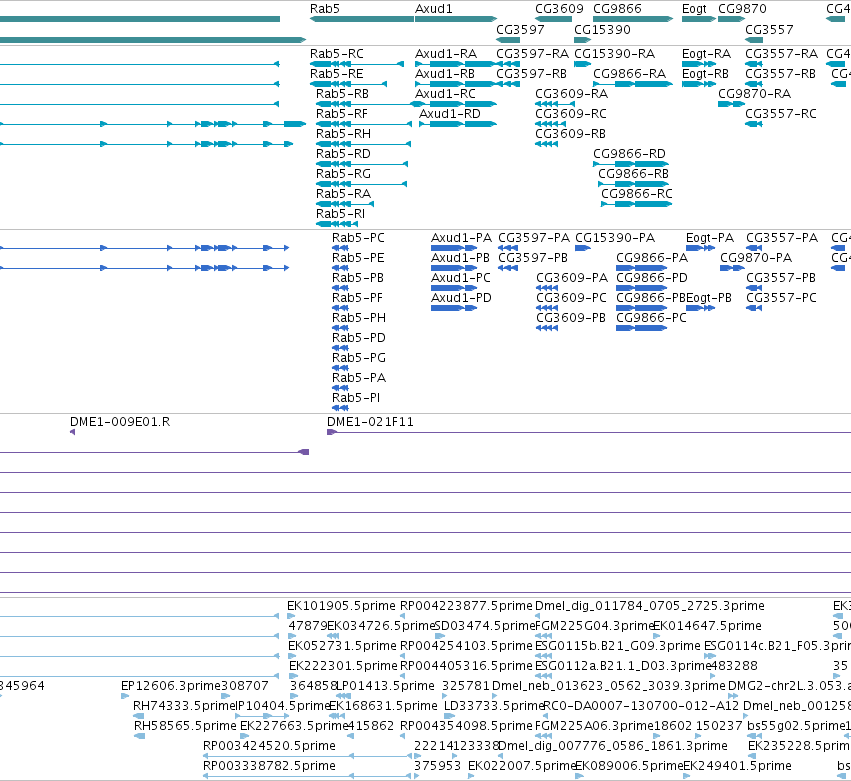Image resolution: width=851 pixels, height=781 pixels.
Task: Select transcript Axud1-RA
Action: tap(446, 54)
